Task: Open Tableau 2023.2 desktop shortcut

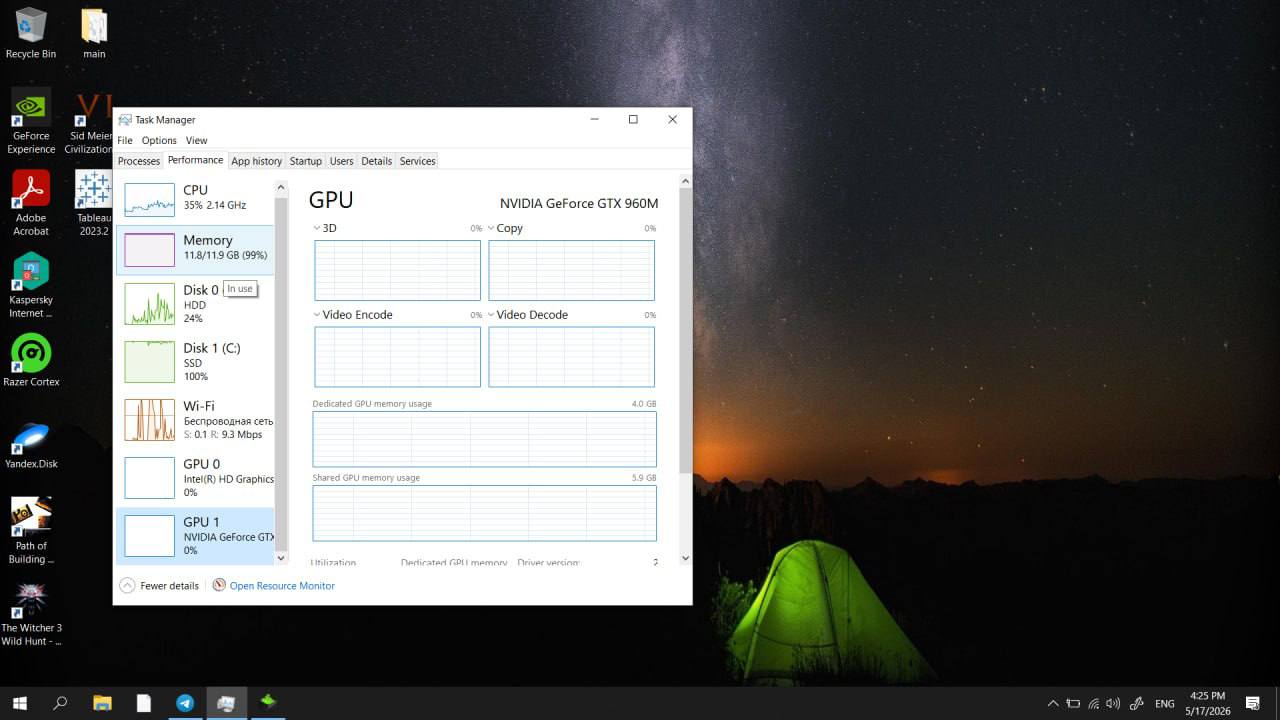Action: coord(94,203)
